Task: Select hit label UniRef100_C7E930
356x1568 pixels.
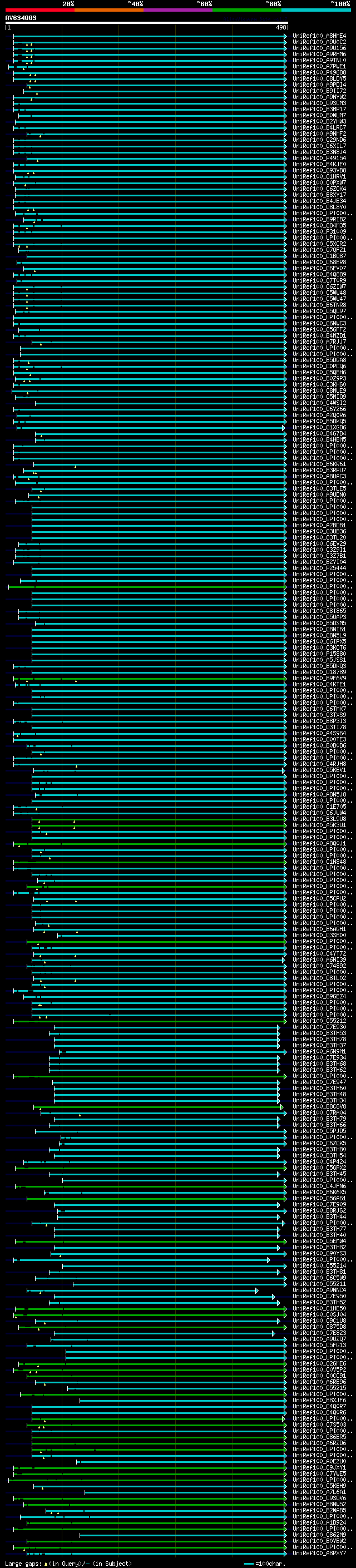Action: [319, 1027]
